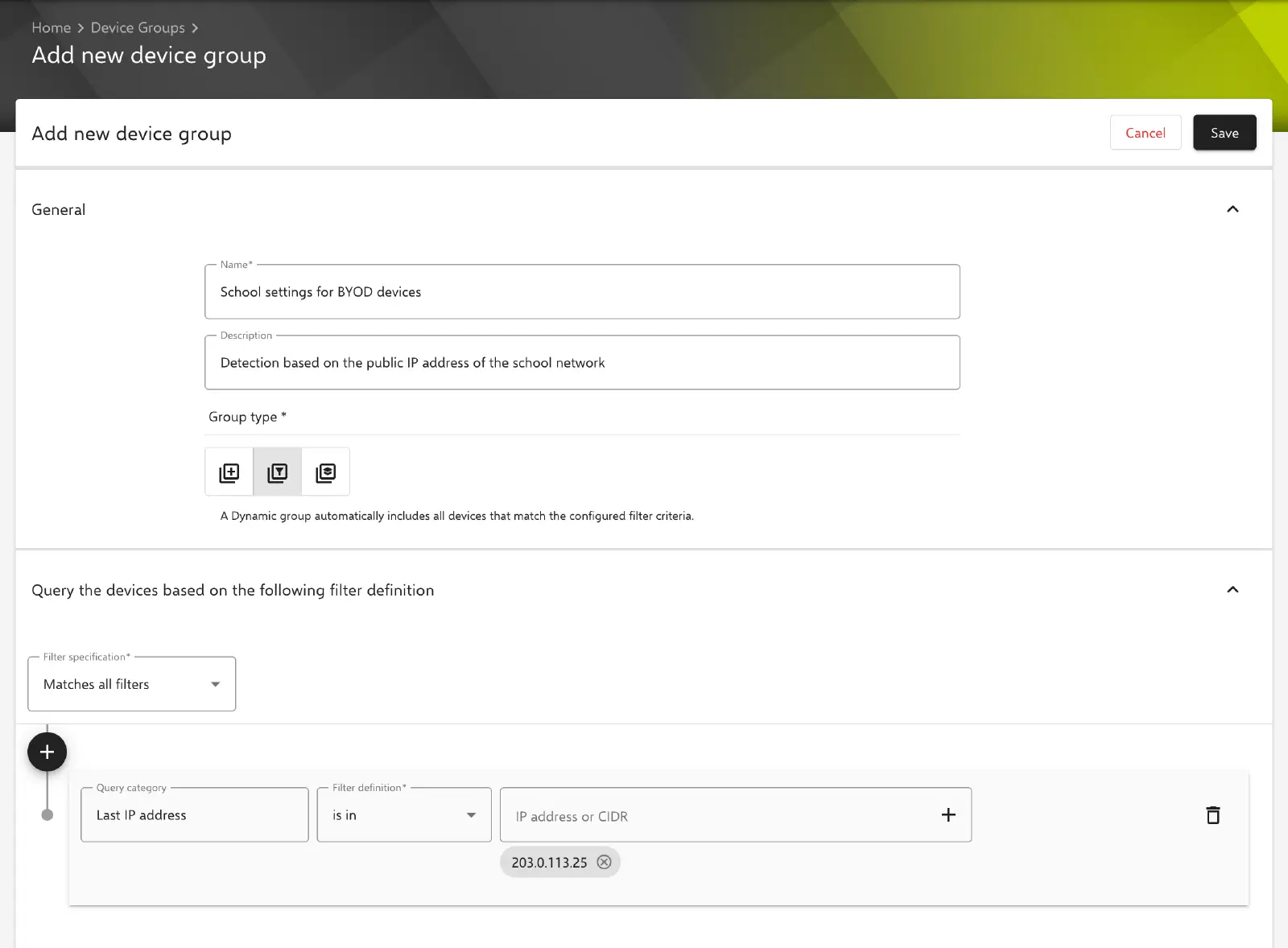Click the General section heading
The image size is (1288, 948).
(x=58, y=209)
